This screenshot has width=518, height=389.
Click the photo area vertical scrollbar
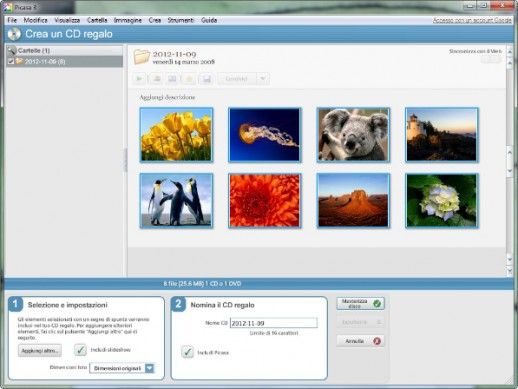tap(509, 160)
